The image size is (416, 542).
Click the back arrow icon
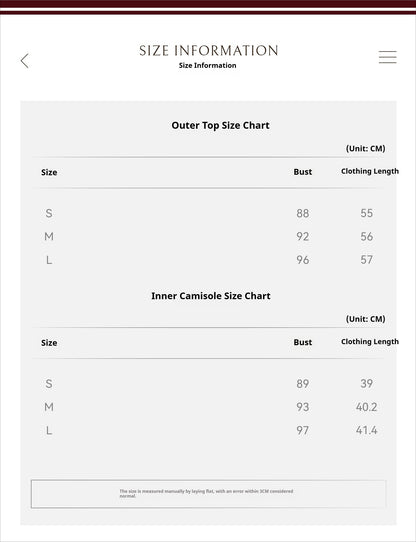pos(25,61)
